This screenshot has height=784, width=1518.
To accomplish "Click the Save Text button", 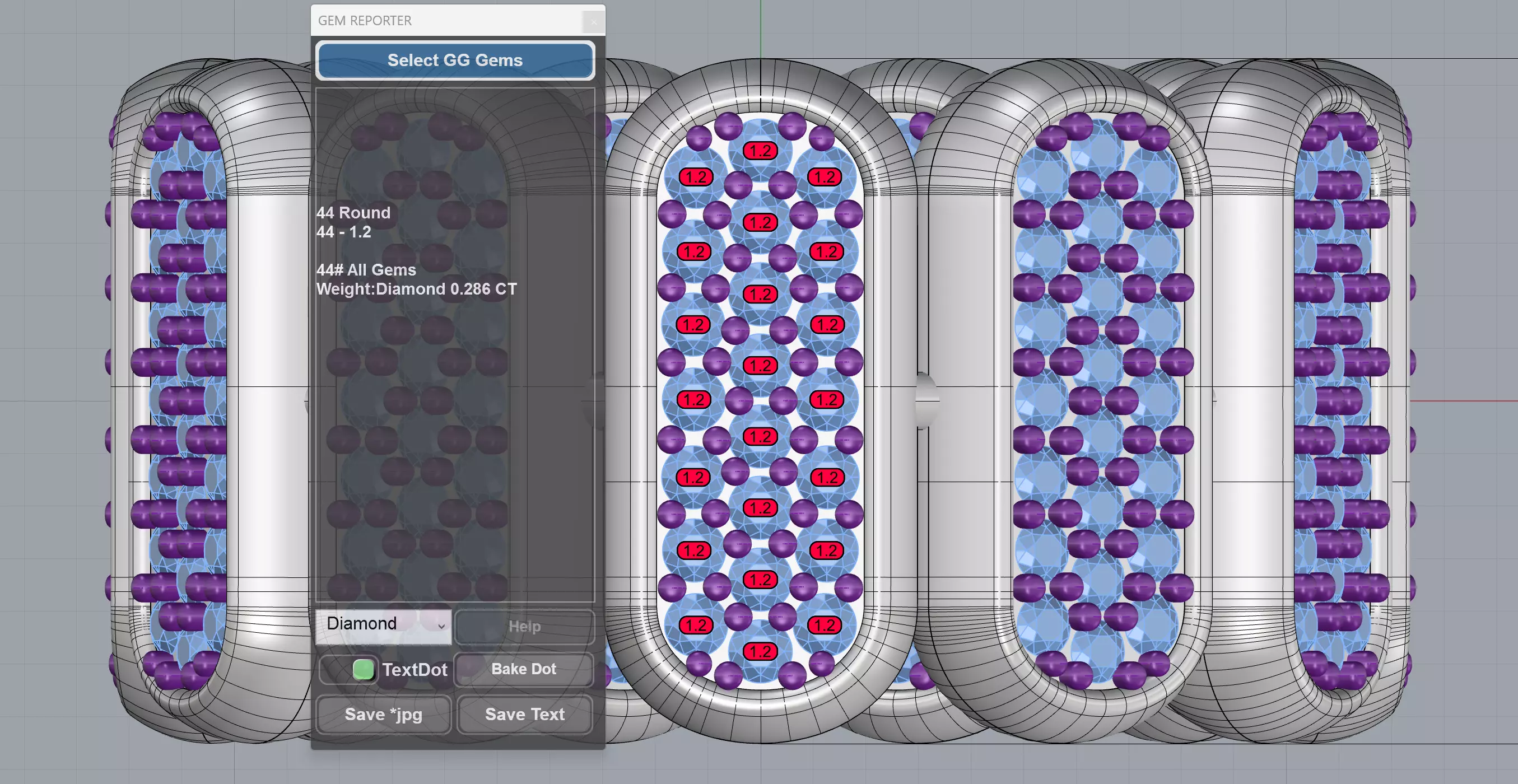I will 524,715.
